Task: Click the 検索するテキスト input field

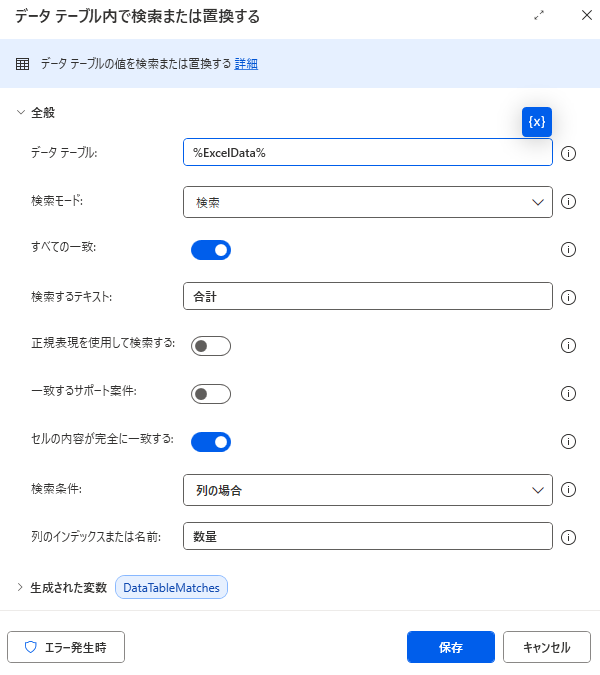Action: click(x=368, y=297)
